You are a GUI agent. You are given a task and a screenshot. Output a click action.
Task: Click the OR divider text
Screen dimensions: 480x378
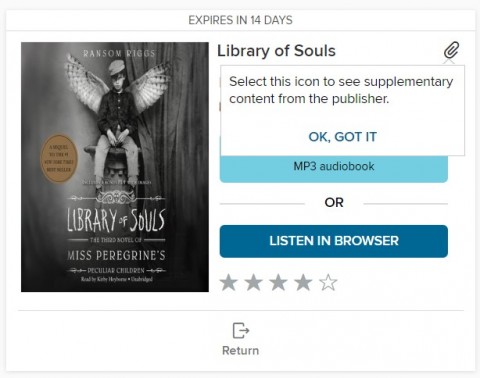334,203
